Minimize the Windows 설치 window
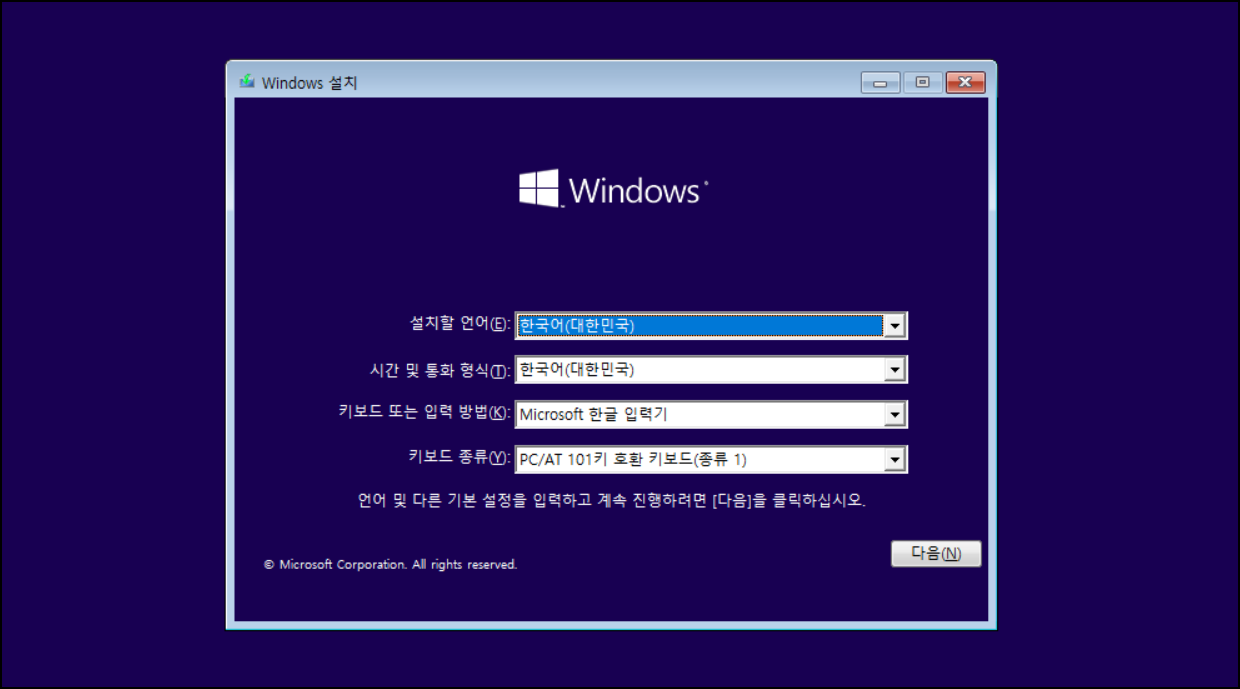 880,83
